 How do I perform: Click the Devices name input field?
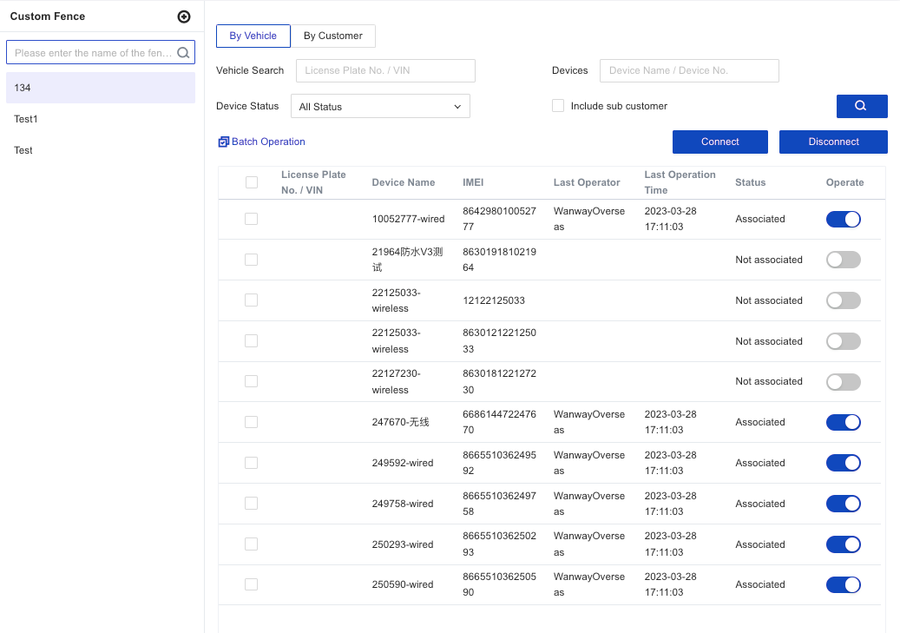pos(689,71)
